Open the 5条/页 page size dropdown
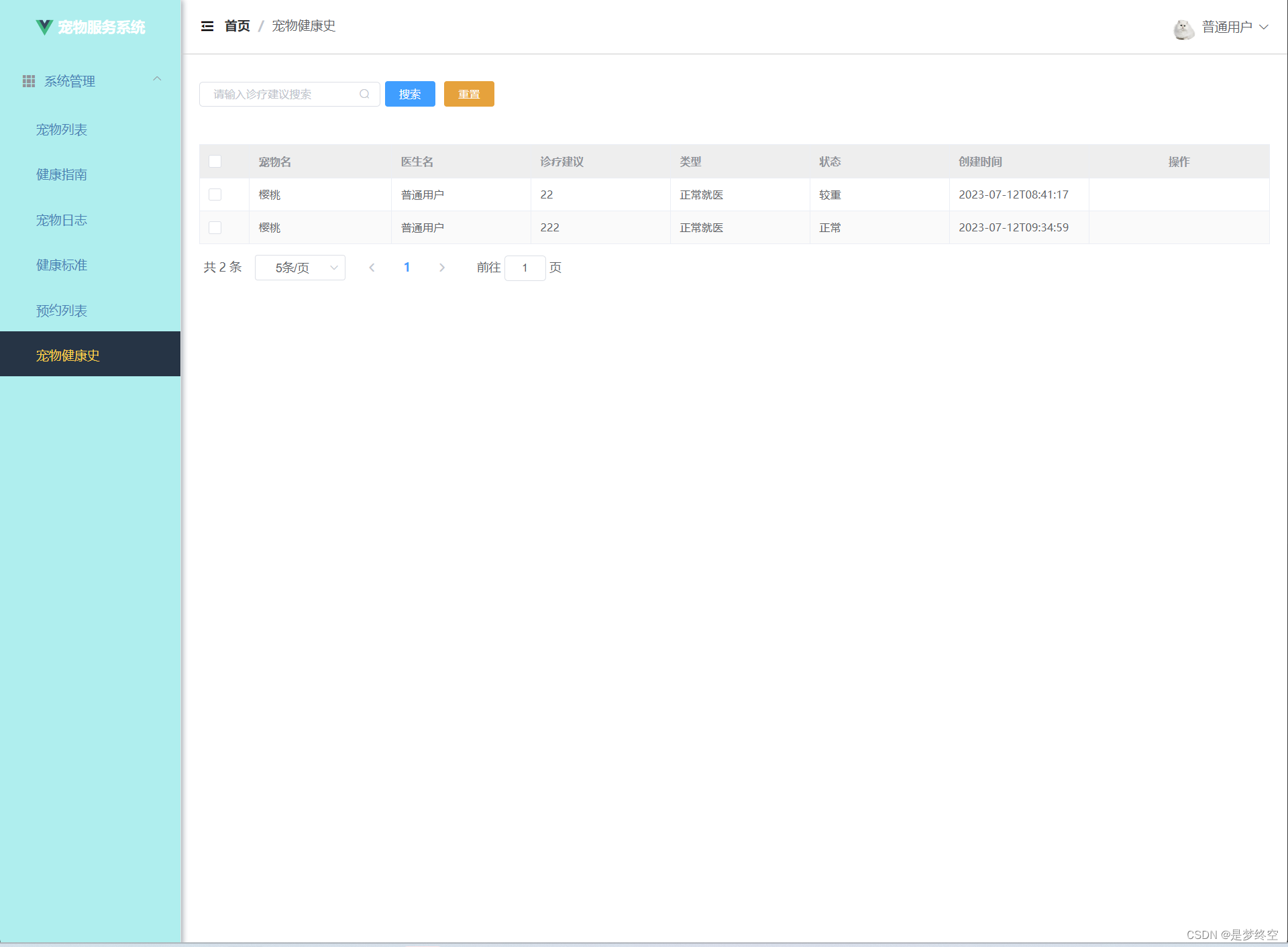Screen dimensions: 1288x947 300,268
